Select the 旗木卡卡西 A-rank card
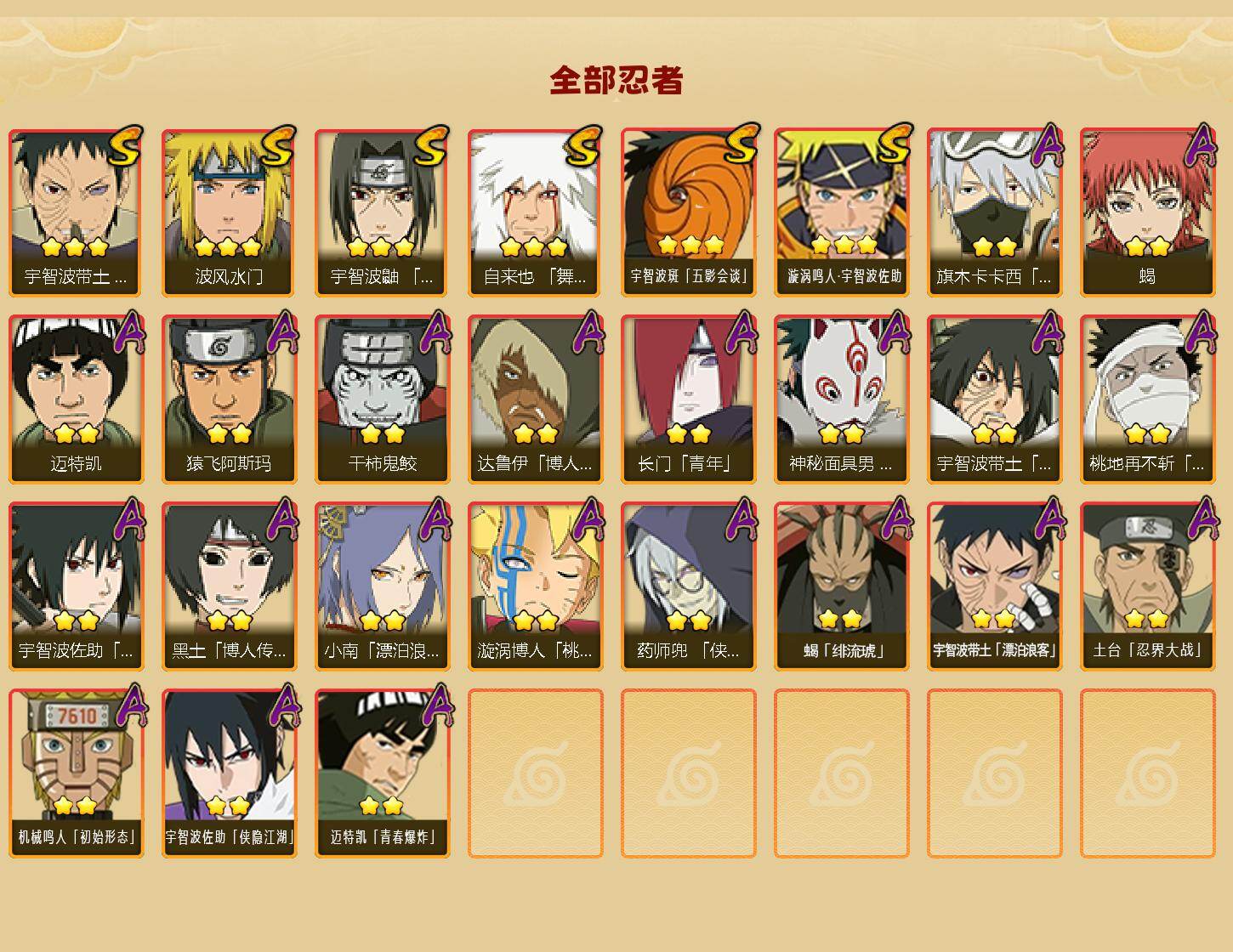Image resolution: width=1233 pixels, height=952 pixels. (994, 212)
